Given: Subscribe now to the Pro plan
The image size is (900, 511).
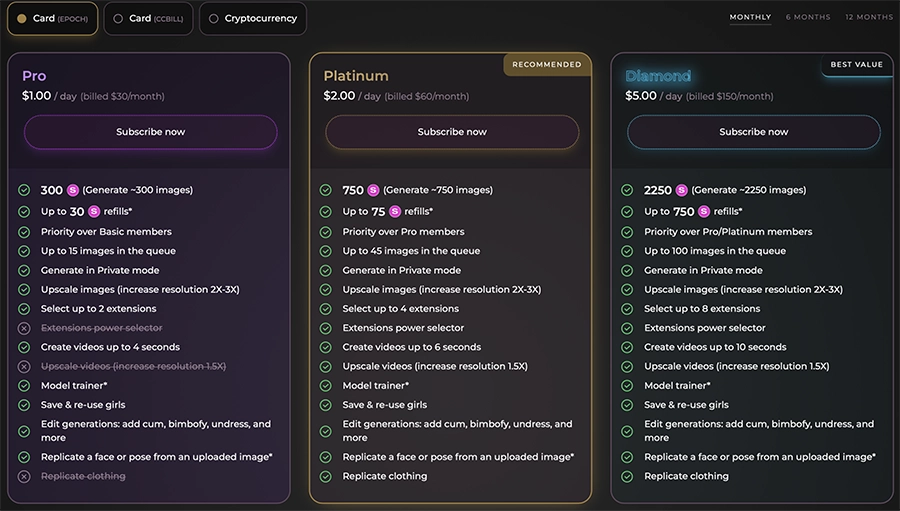Looking at the screenshot, I should 150,132.
